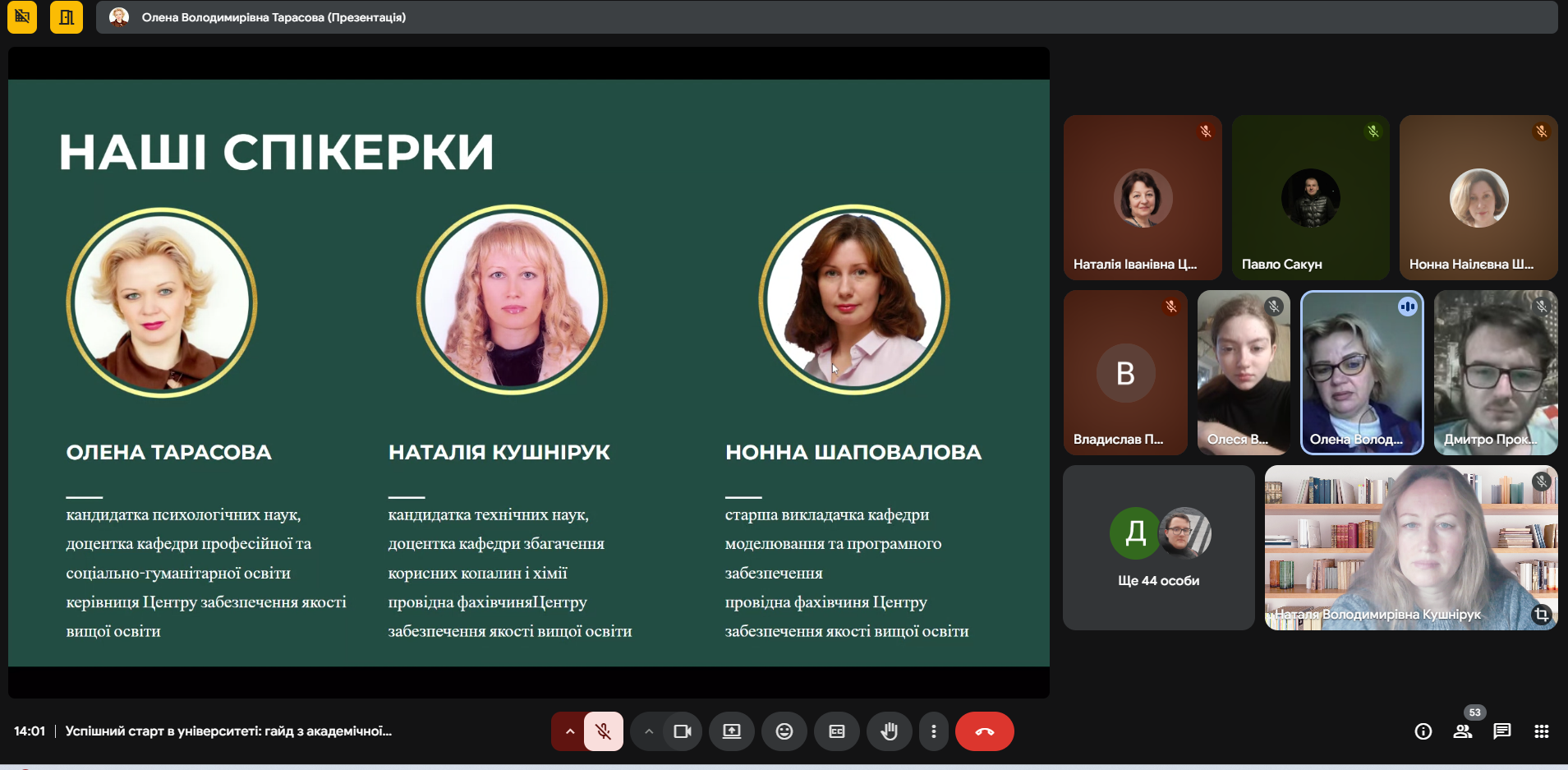This screenshot has width=1568, height=770.
Task: Click the present screen icon
Action: (x=732, y=731)
